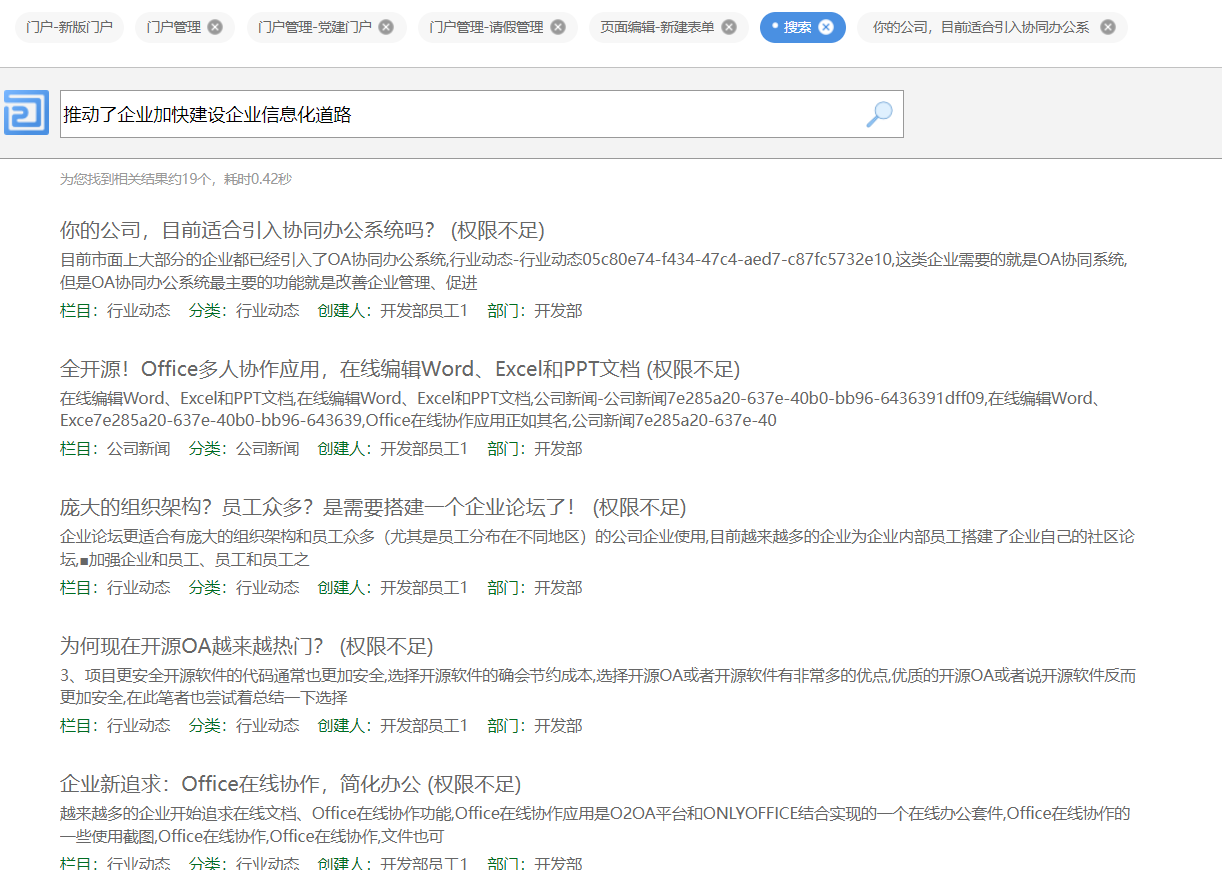Switch to the 门户管理-请假管理 tab
This screenshot has height=870, width=1222.
(x=486, y=28)
